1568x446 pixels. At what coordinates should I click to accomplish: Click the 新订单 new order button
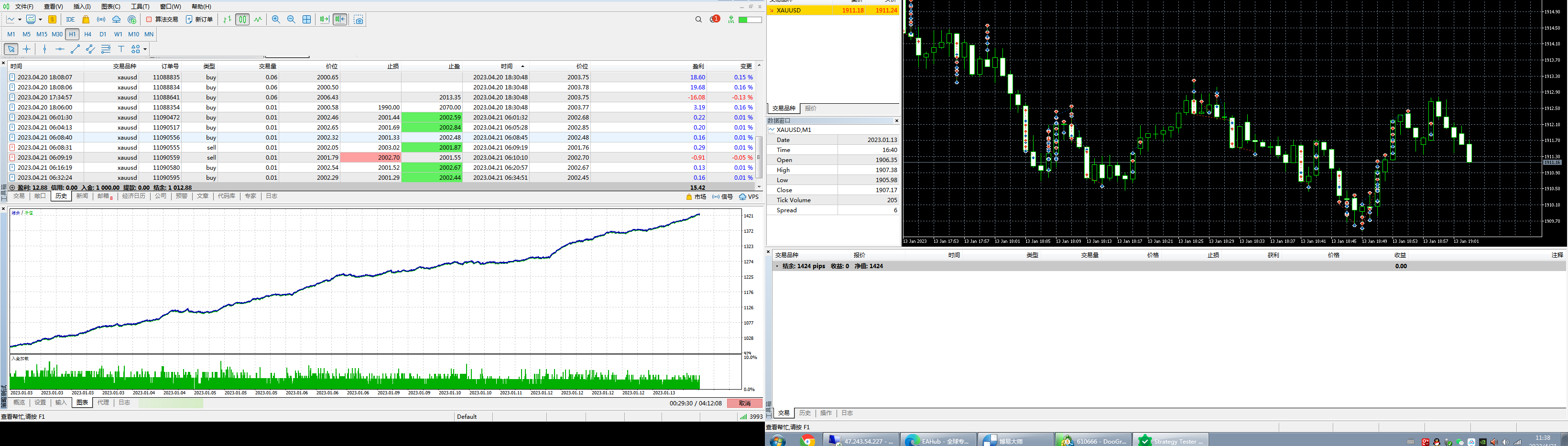pos(200,20)
